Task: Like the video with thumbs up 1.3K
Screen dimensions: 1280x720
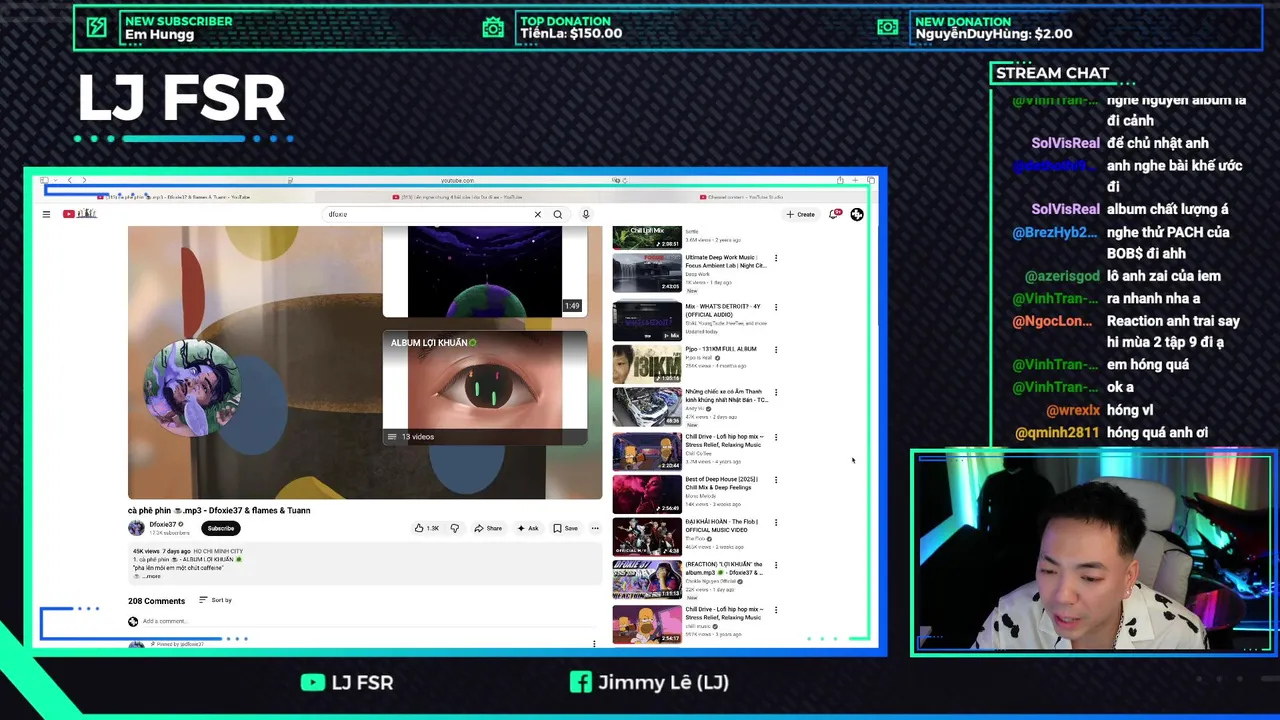Action: click(x=427, y=528)
